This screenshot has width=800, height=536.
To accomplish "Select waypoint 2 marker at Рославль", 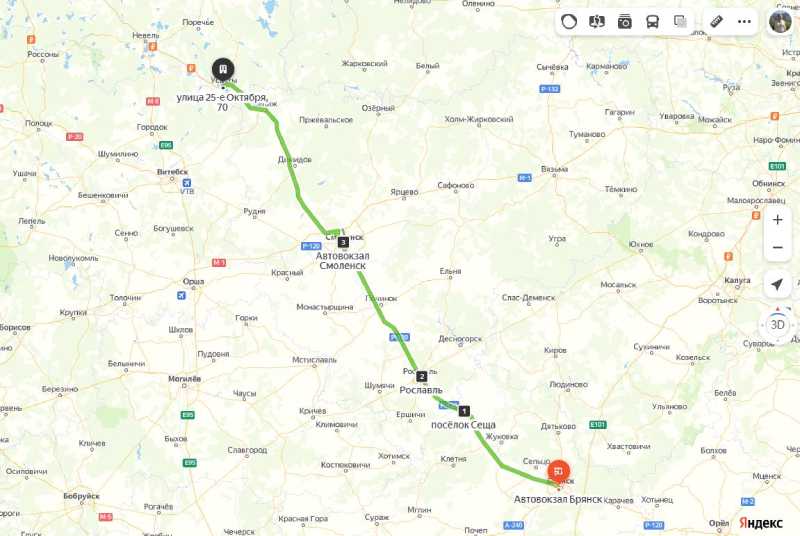I will click(x=421, y=376).
